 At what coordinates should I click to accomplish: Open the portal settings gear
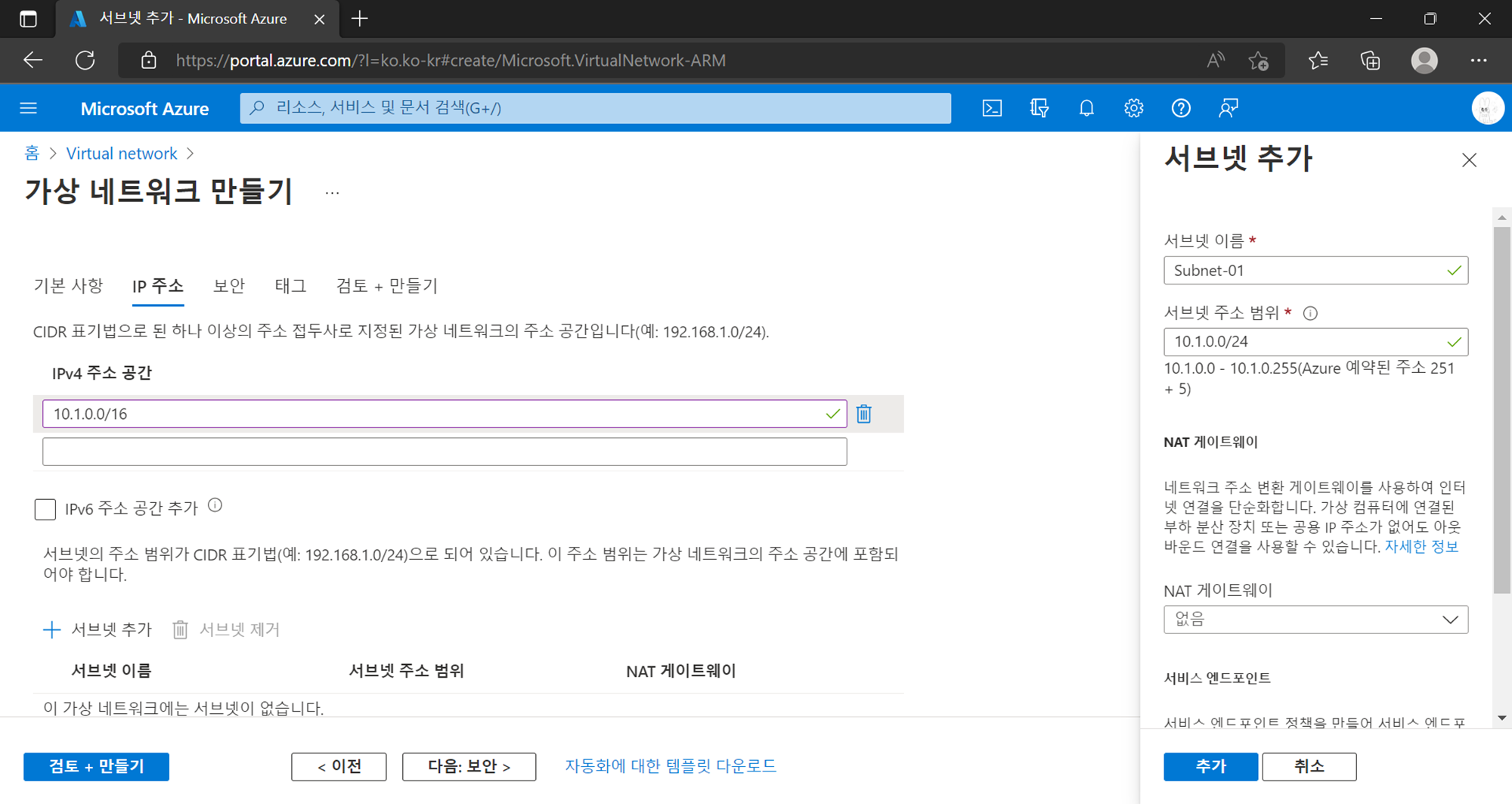pos(1133,108)
